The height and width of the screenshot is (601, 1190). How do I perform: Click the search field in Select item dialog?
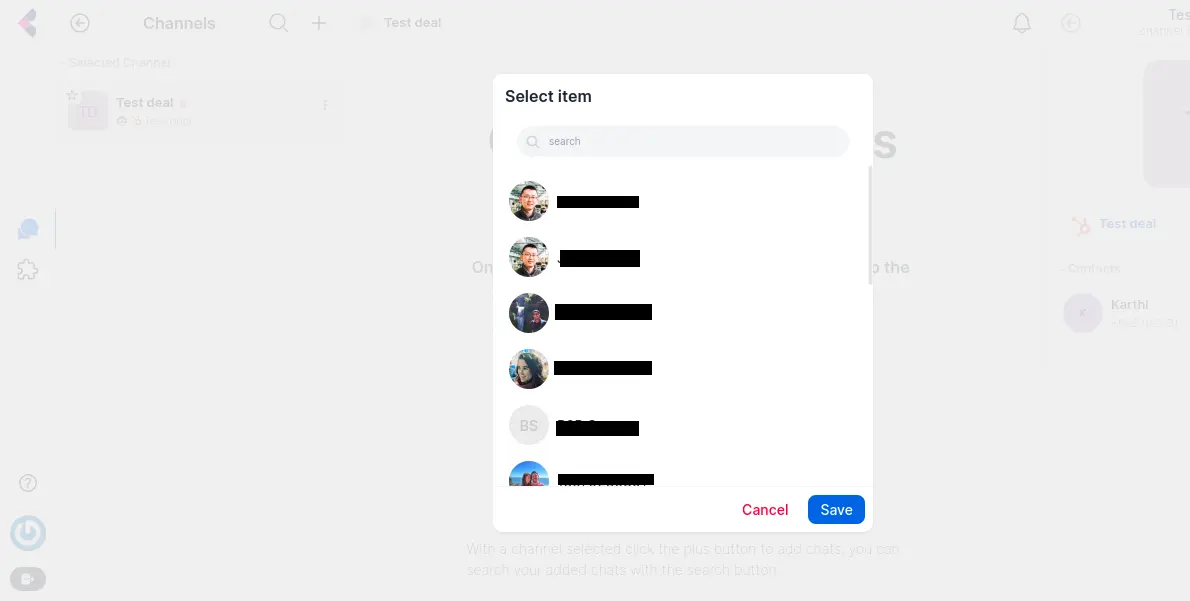[682, 141]
